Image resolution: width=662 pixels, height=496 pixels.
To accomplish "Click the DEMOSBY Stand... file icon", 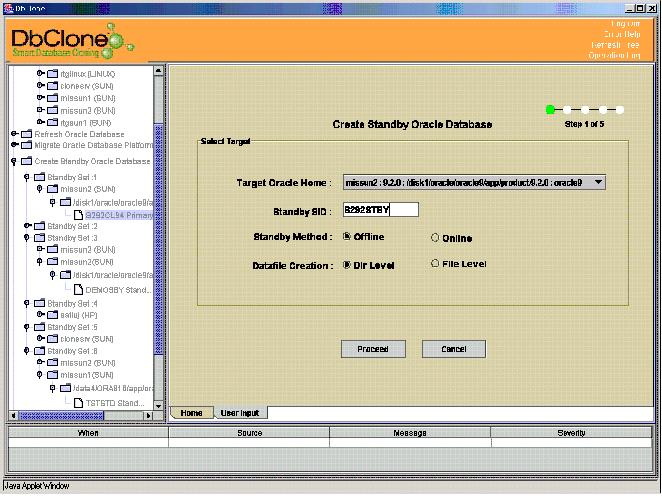I will coord(79,290).
